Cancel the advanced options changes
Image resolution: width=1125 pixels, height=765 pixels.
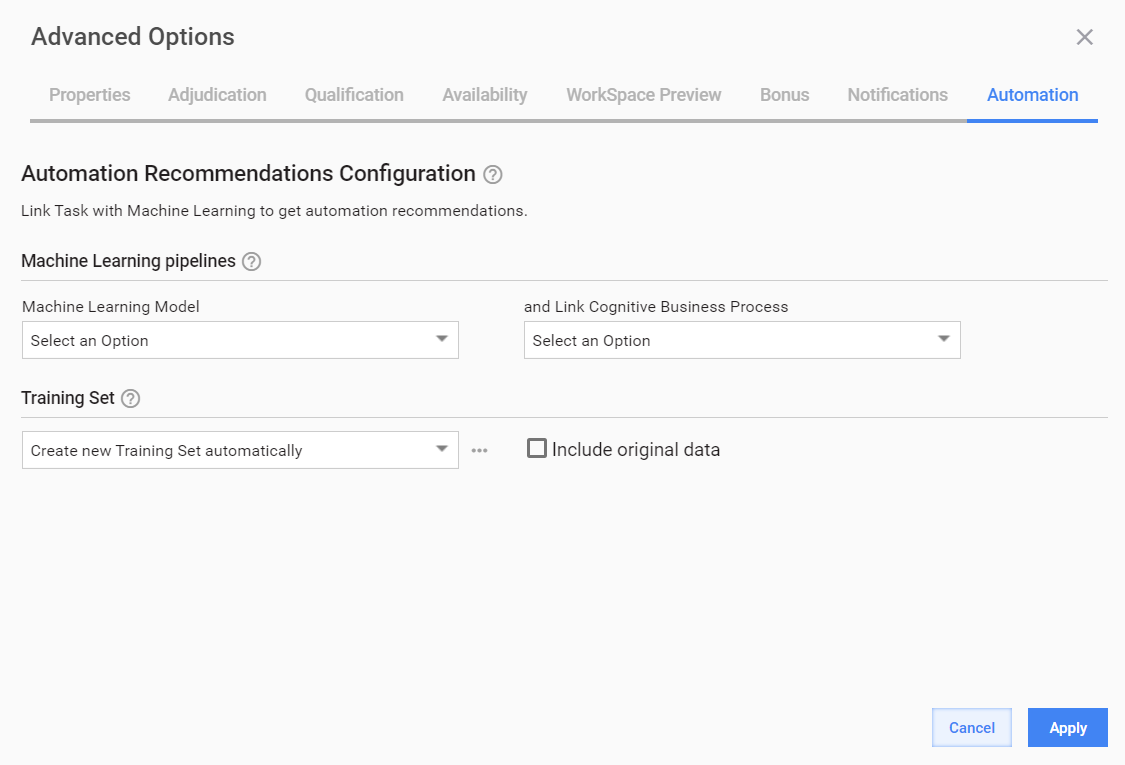(972, 728)
